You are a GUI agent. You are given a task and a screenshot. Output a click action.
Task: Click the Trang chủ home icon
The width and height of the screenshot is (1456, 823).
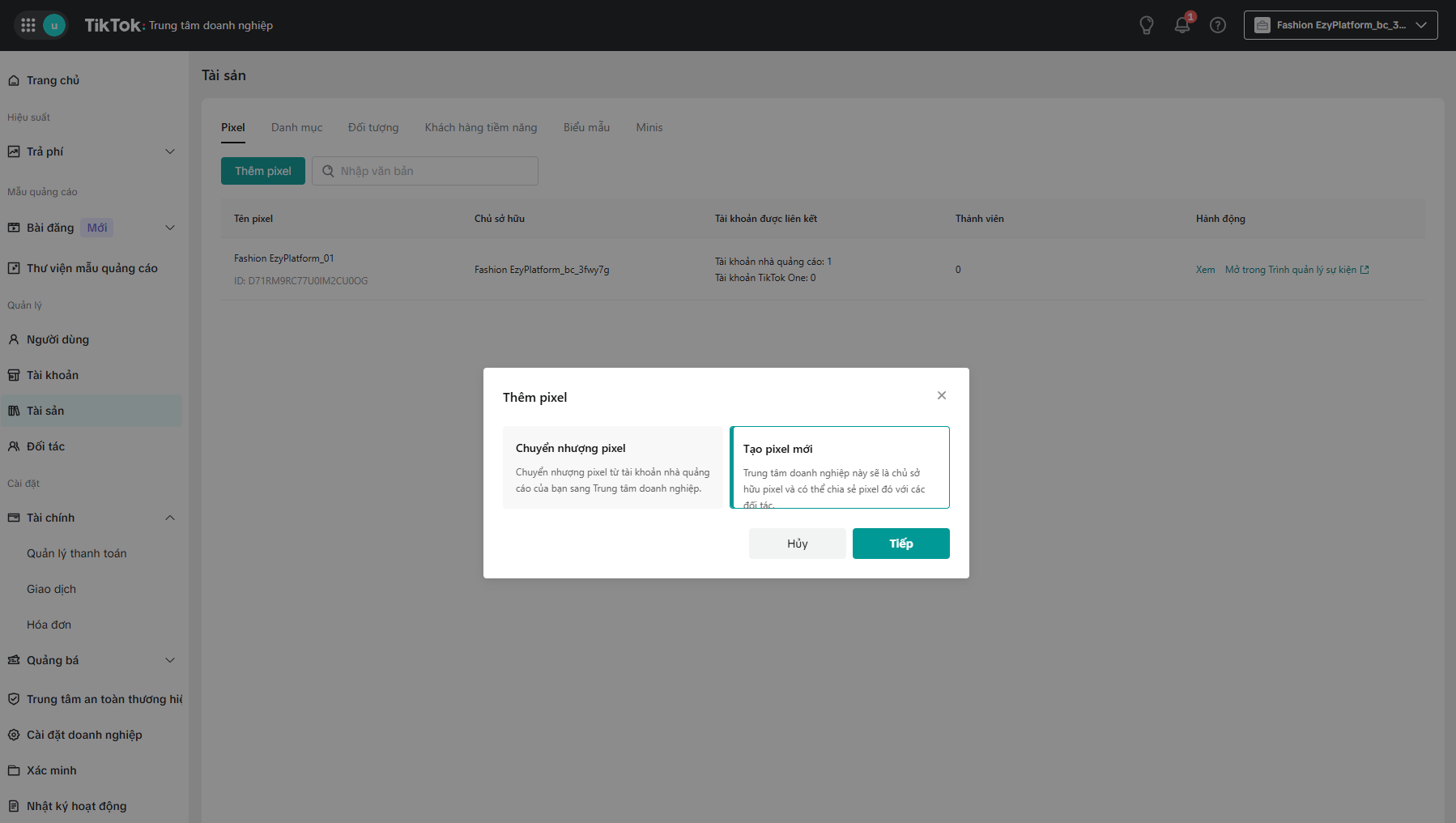pyautogui.click(x=14, y=80)
